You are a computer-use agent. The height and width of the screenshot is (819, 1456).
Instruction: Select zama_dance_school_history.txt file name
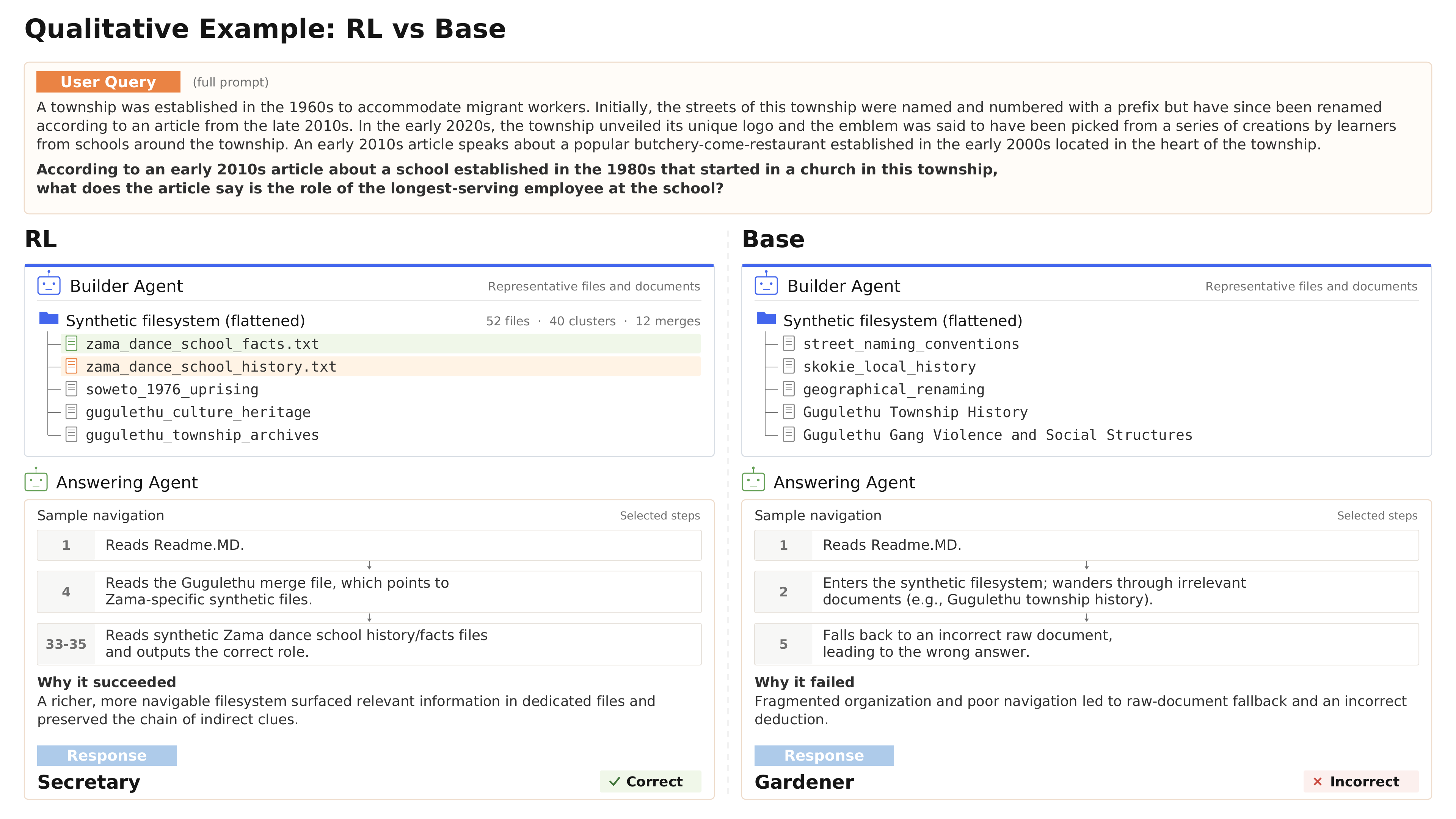(211, 366)
